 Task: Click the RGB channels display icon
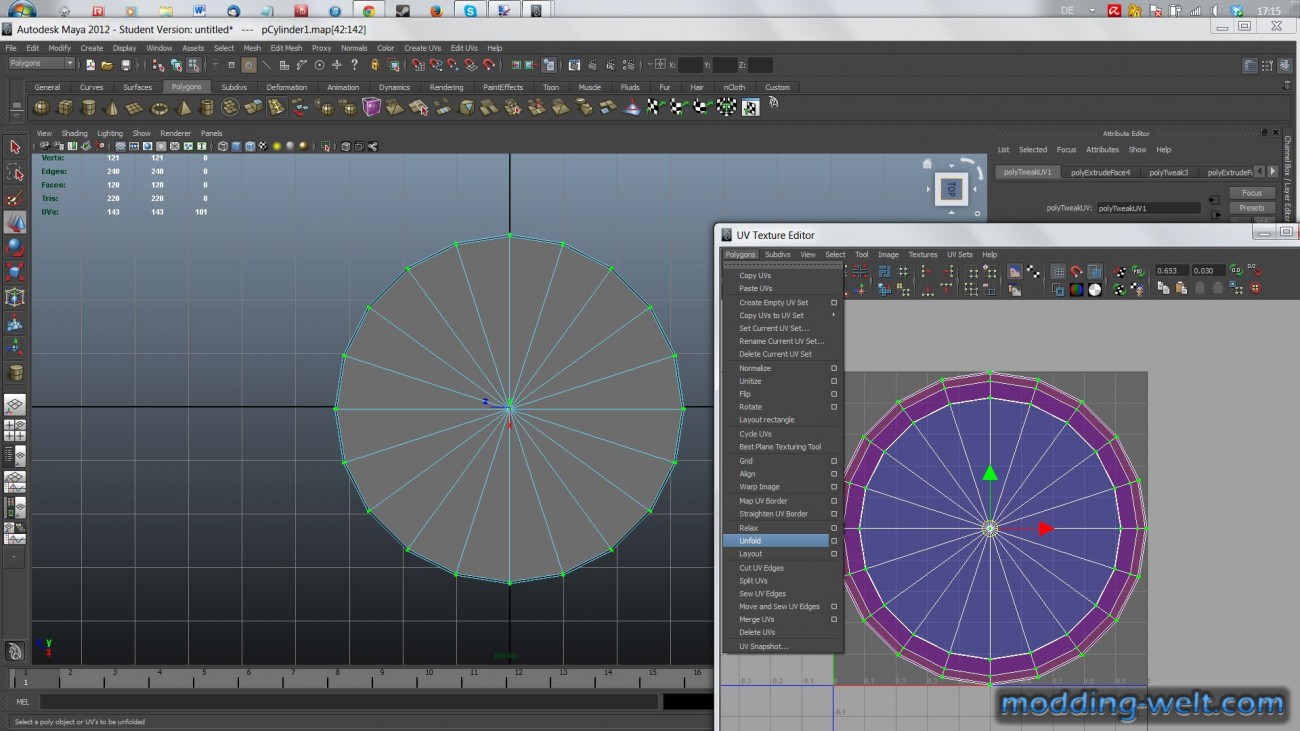pyautogui.click(x=1076, y=289)
